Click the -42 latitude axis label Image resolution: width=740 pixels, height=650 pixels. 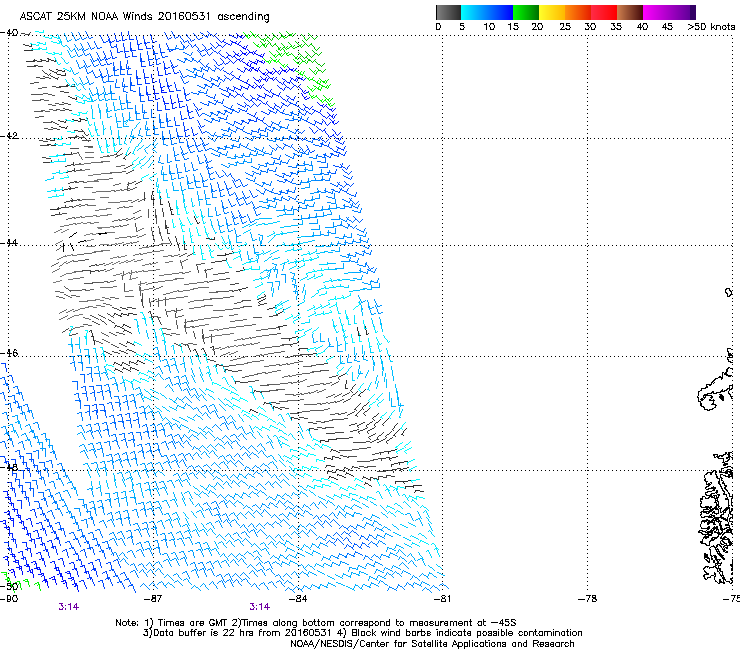click(9, 135)
